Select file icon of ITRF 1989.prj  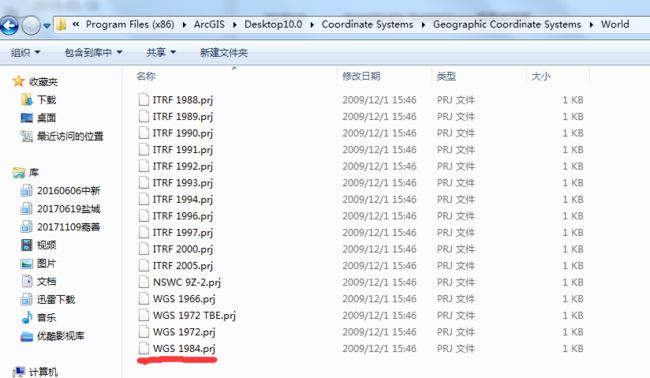[x=143, y=116]
